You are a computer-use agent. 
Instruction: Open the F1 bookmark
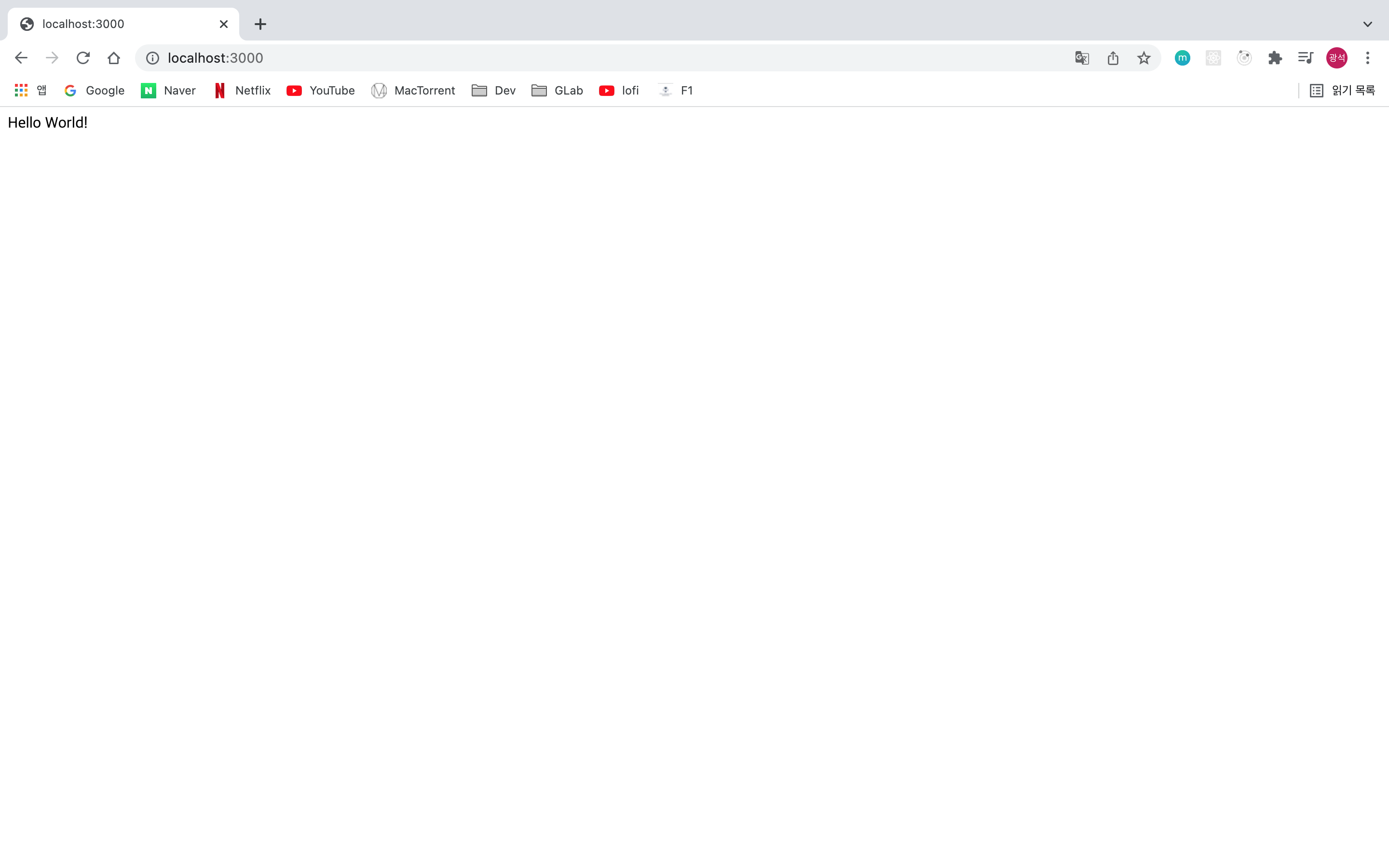[676, 90]
